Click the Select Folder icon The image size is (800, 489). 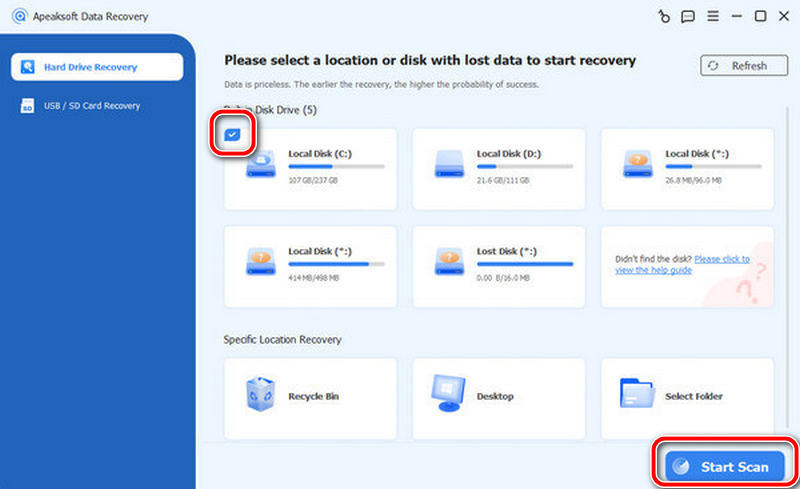click(637, 393)
